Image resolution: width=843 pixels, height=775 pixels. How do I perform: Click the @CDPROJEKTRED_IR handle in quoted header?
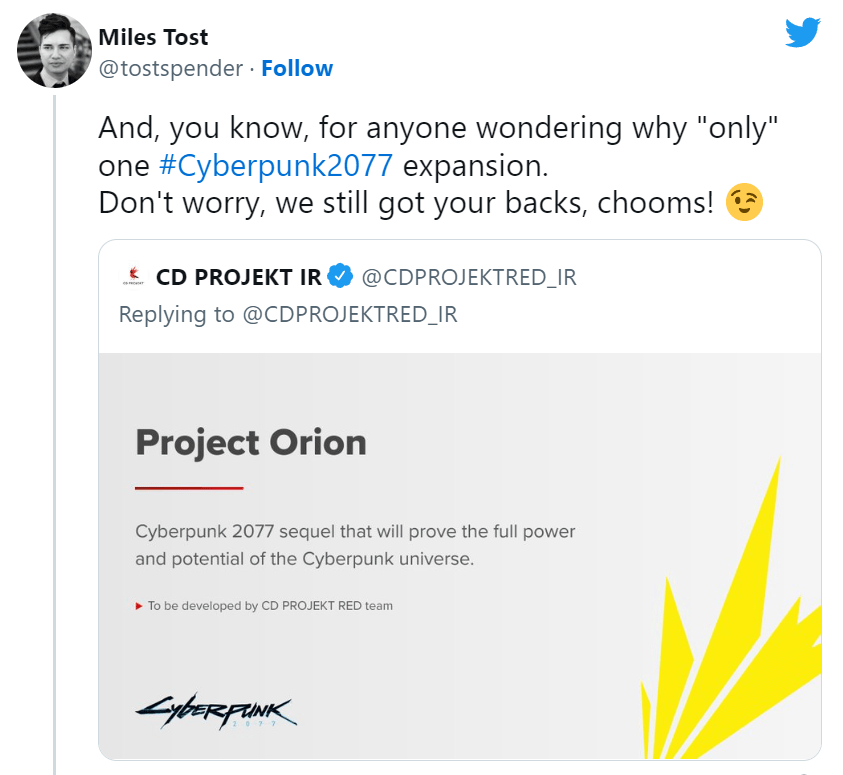point(468,277)
